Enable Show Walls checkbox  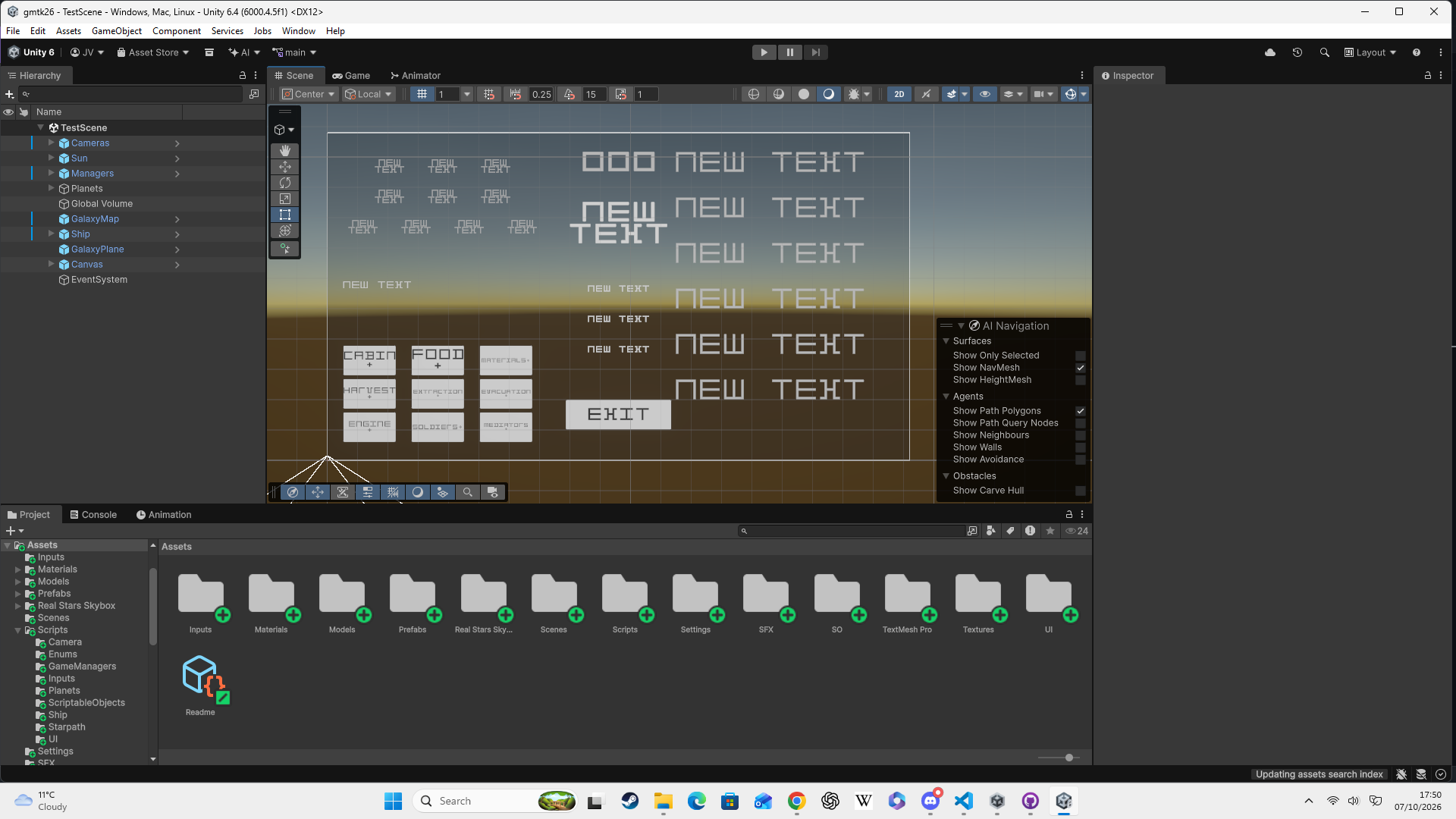1081,447
